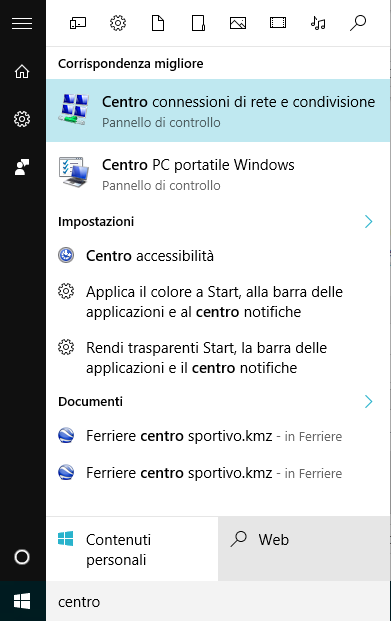391x621 pixels.
Task: Filter results by Folders icon
Action: coord(198,23)
